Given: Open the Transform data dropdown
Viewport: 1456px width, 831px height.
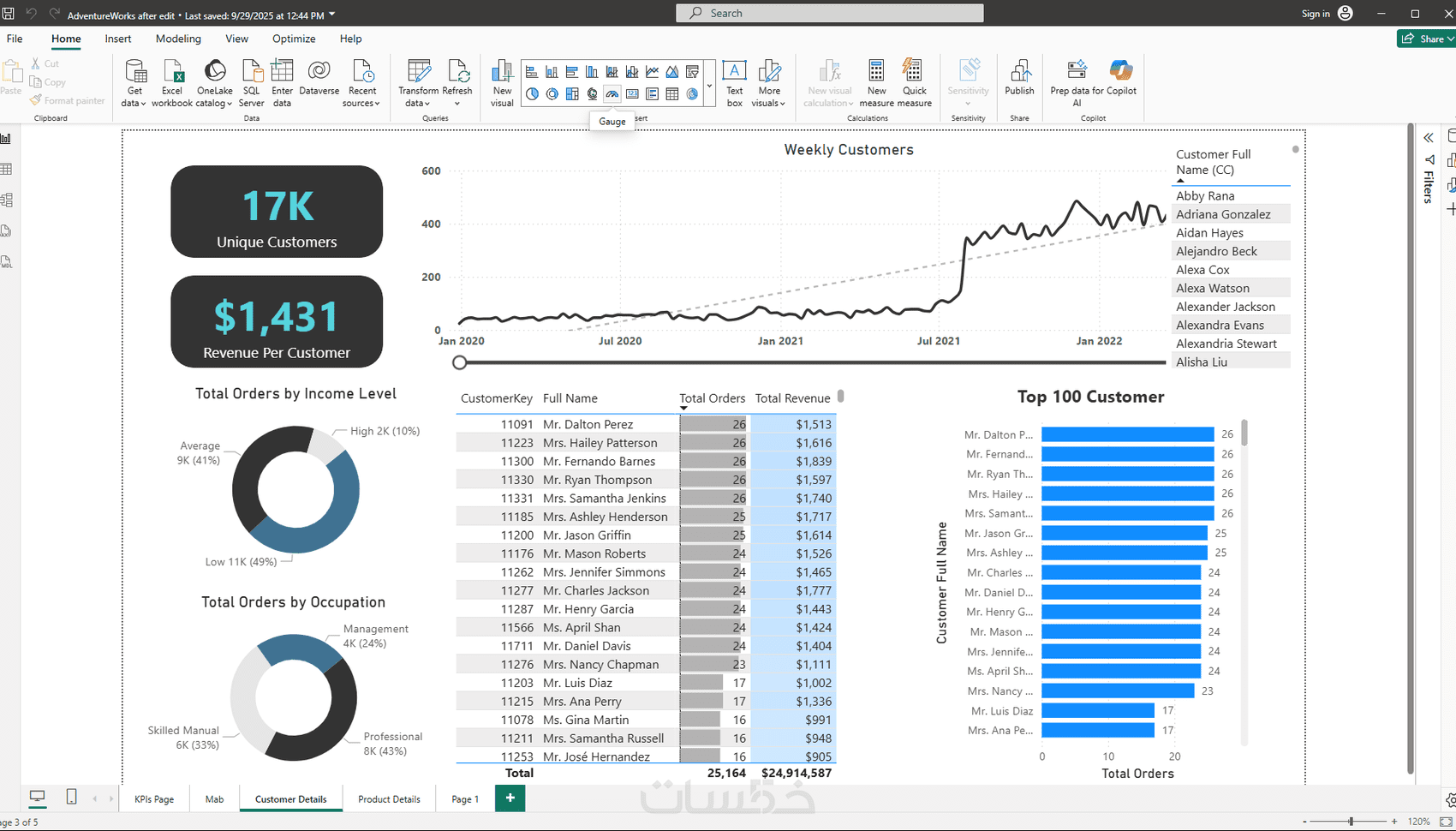Looking at the screenshot, I should tap(418, 83).
